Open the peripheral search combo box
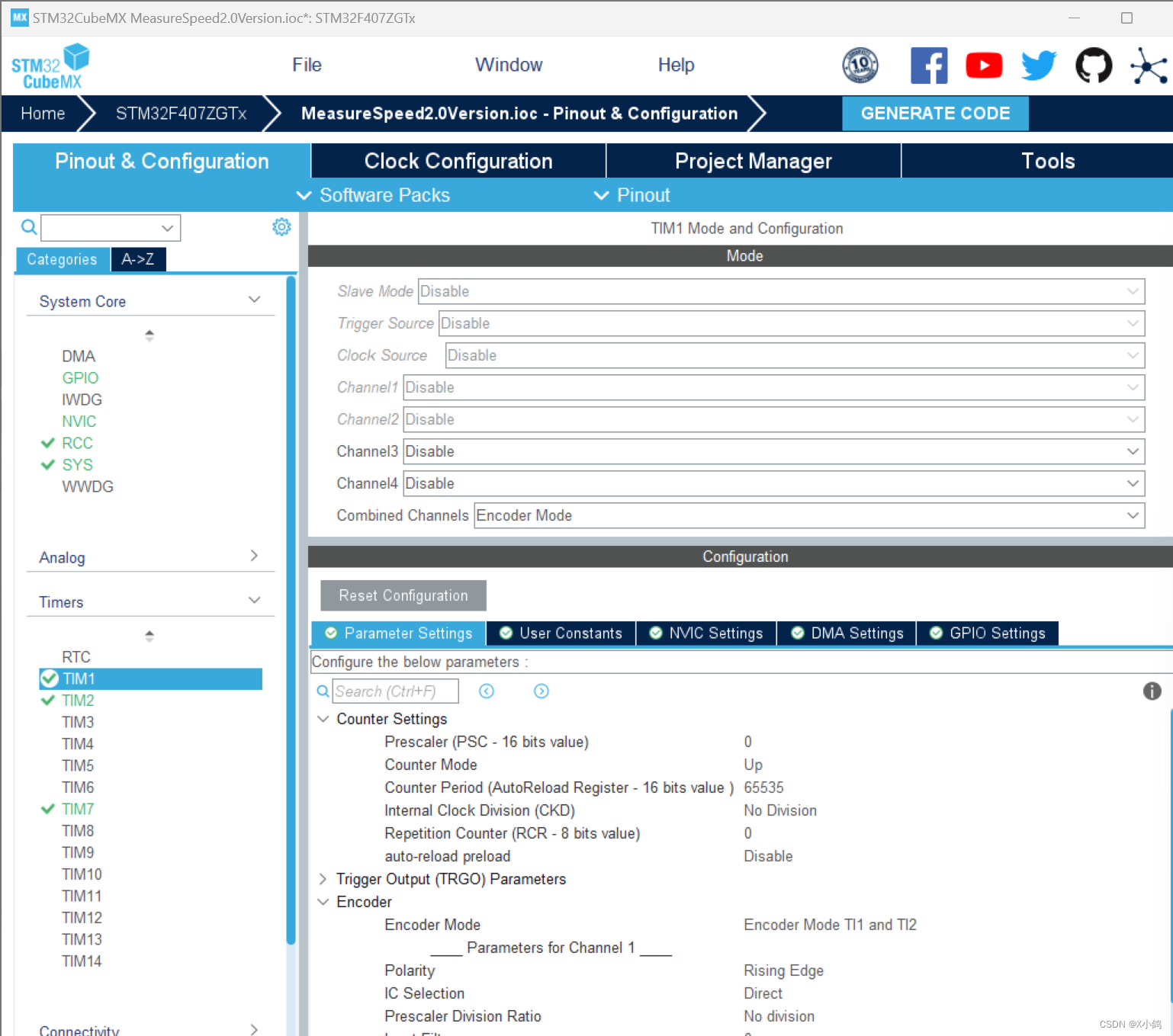 coord(111,227)
